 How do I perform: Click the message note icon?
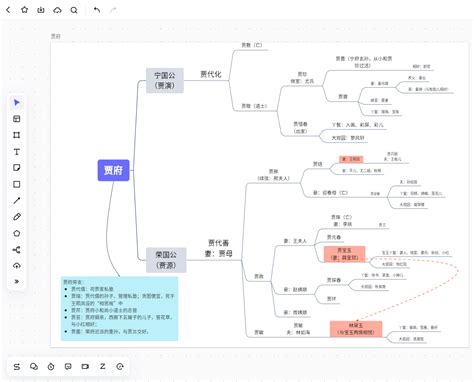[68, 367]
